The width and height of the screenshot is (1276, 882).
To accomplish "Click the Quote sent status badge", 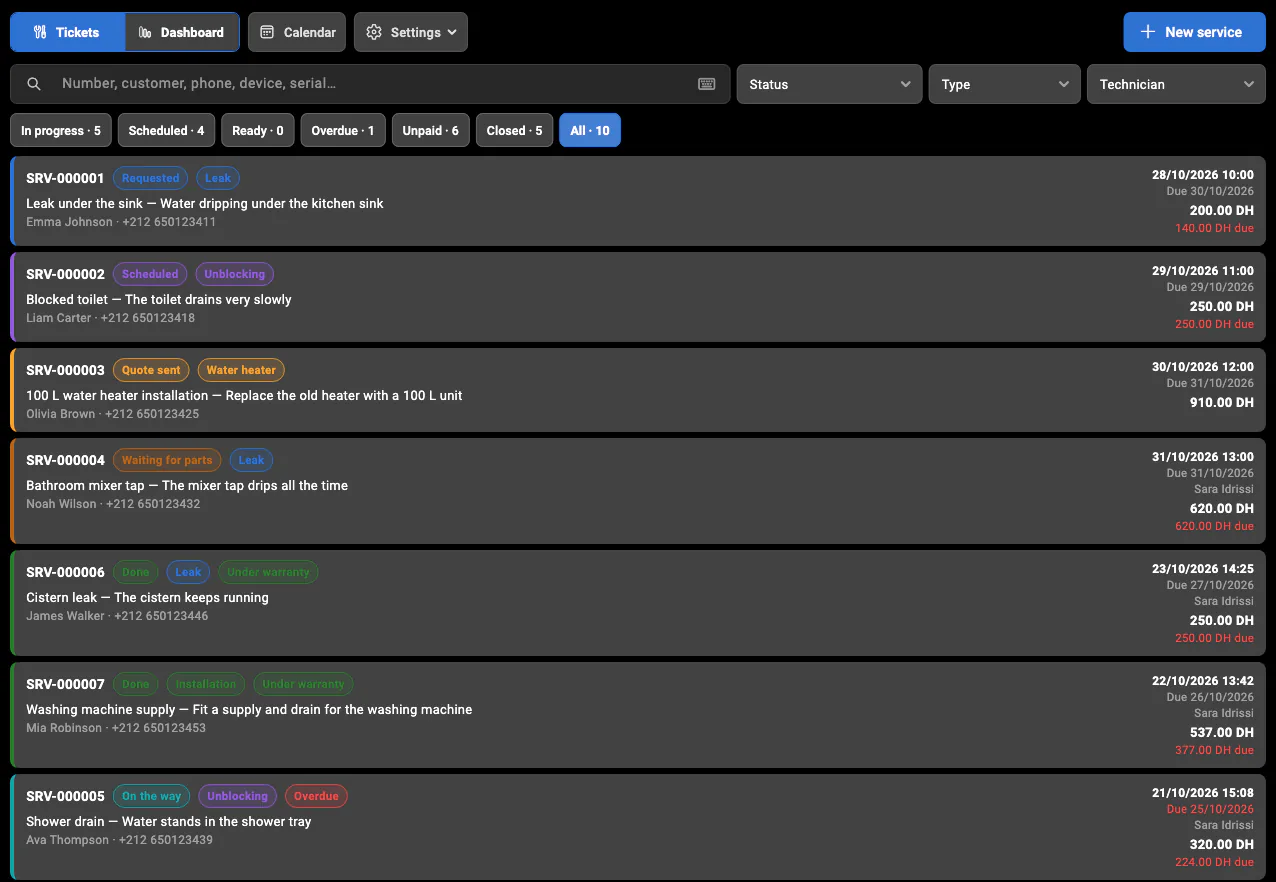I will (151, 370).
